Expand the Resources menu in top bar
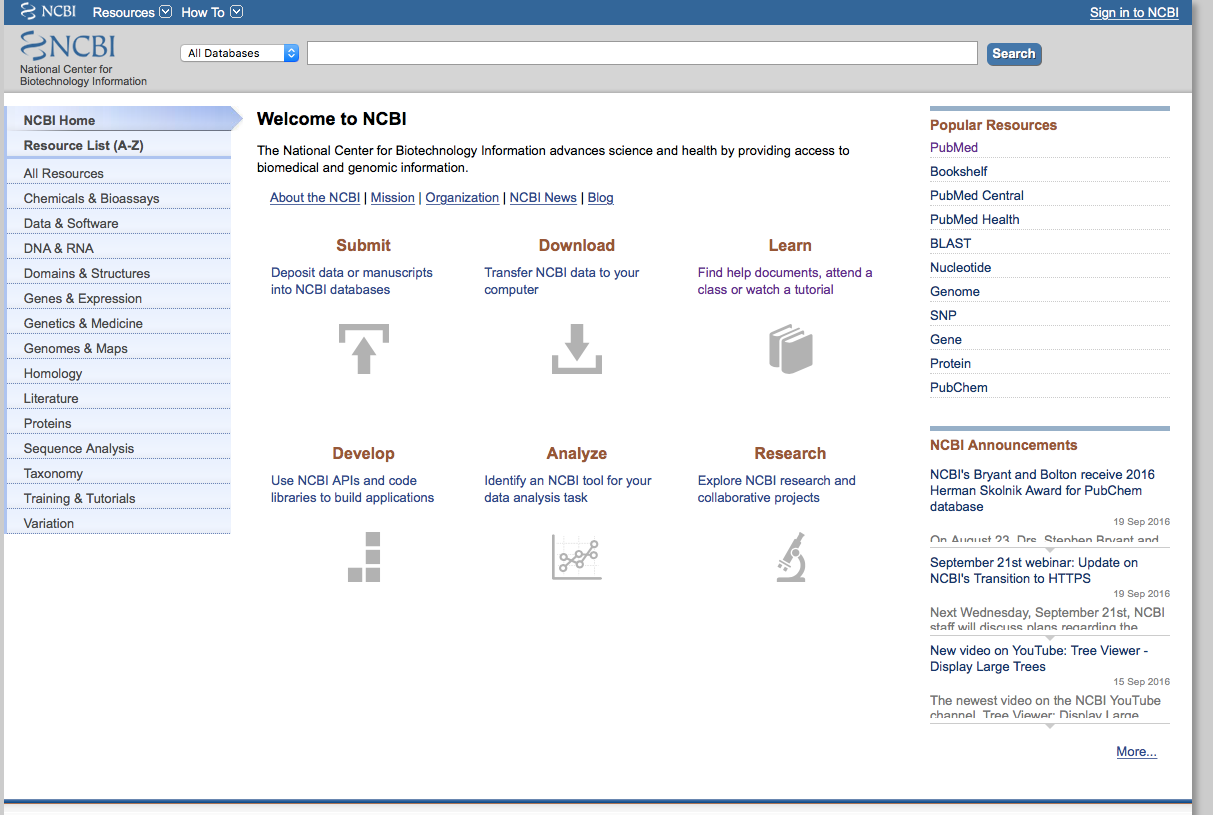This screenshot has height=815, width=1213. click(132, 12)
